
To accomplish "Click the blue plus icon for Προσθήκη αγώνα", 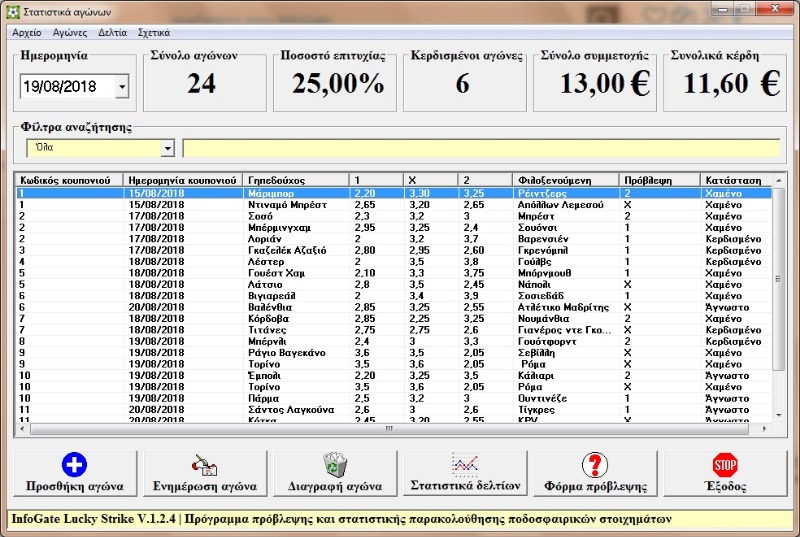I will point(74,465).
